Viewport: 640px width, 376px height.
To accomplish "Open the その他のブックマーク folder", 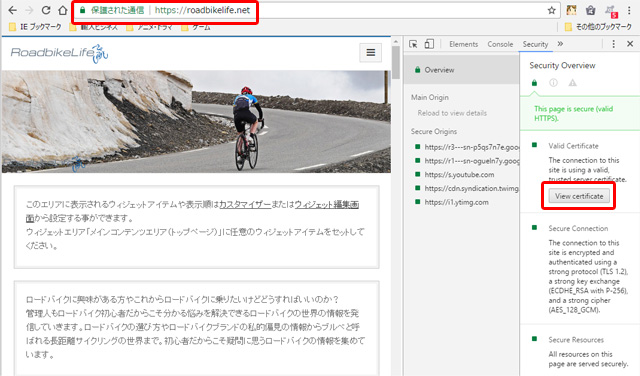I will coord(598,27).
